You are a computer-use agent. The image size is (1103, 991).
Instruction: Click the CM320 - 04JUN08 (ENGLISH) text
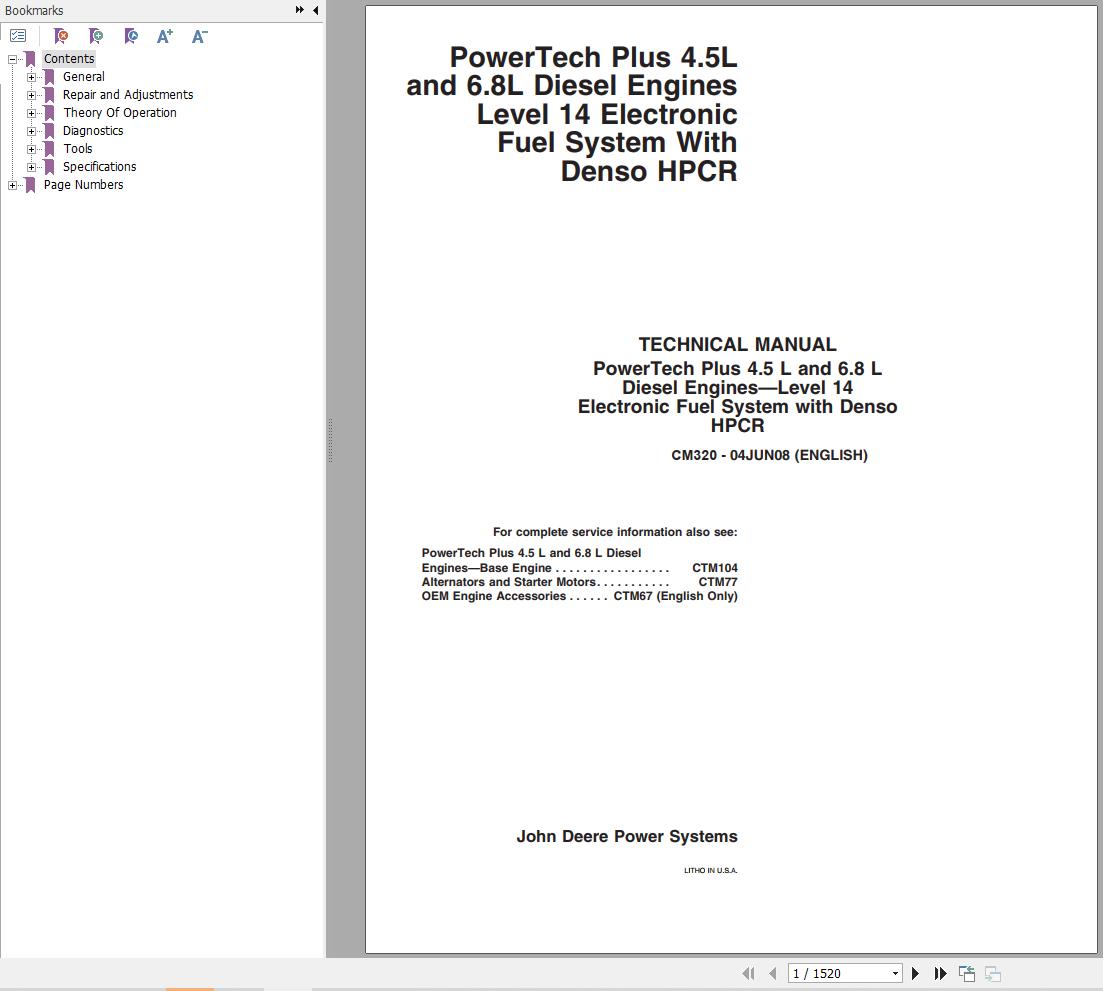coord(770,455)
